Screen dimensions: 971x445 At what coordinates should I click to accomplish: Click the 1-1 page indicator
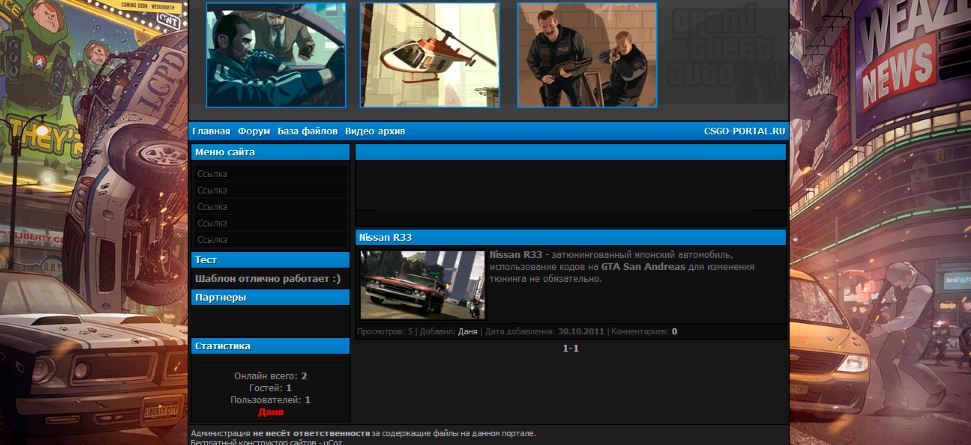pyautogui.click(x=570, y=348)
